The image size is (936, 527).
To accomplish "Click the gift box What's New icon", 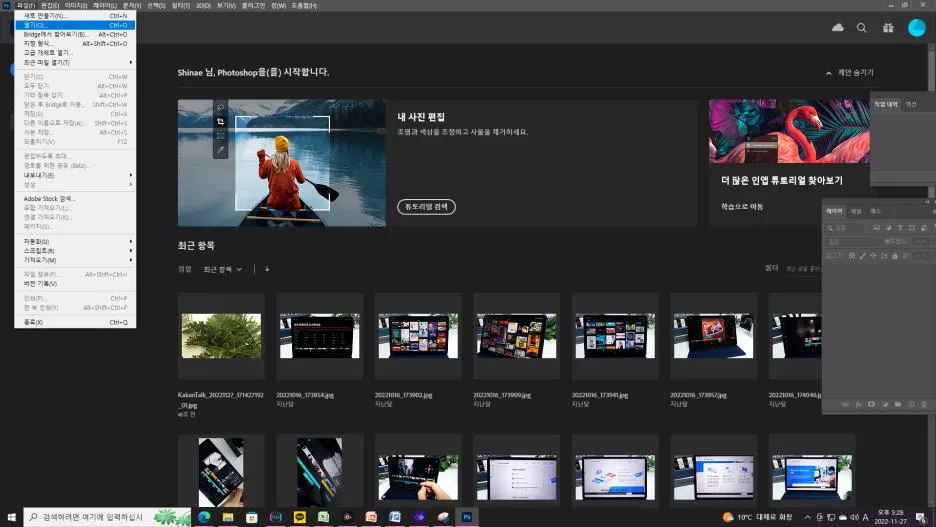I will tap(889, 27).
